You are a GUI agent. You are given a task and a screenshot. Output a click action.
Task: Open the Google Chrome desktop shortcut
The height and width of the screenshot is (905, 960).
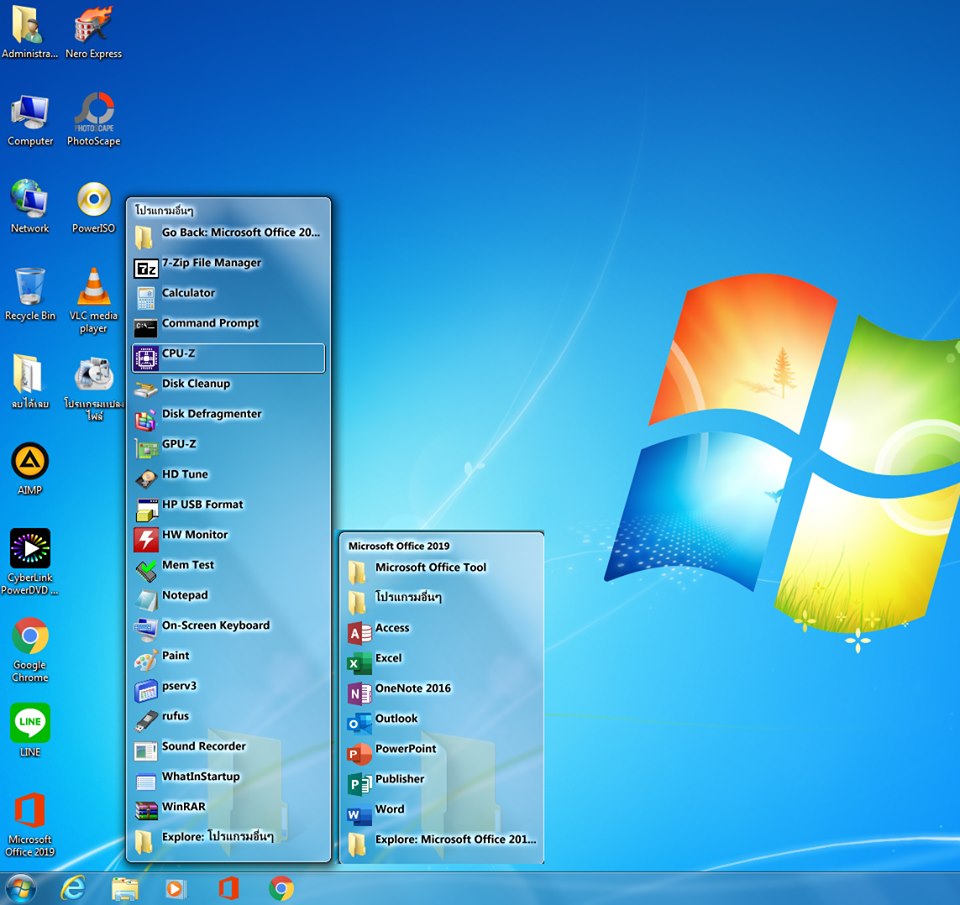pyautogui.click(x=29, y=649)
